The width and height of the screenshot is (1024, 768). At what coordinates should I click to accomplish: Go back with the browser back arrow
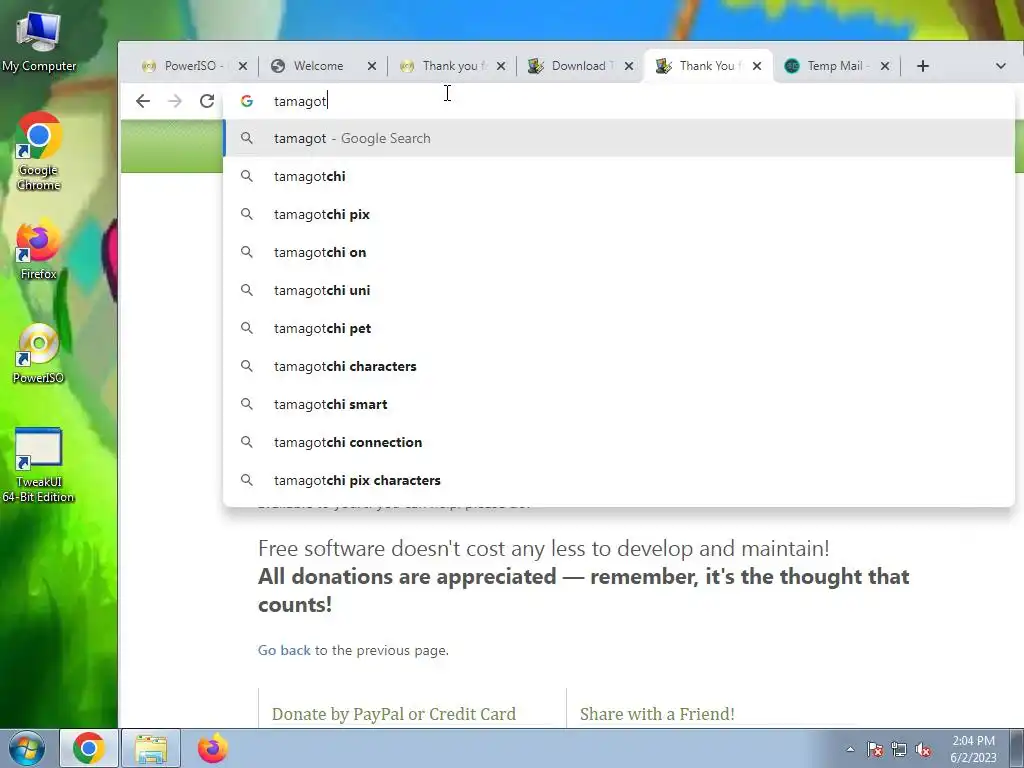[142, 101]
